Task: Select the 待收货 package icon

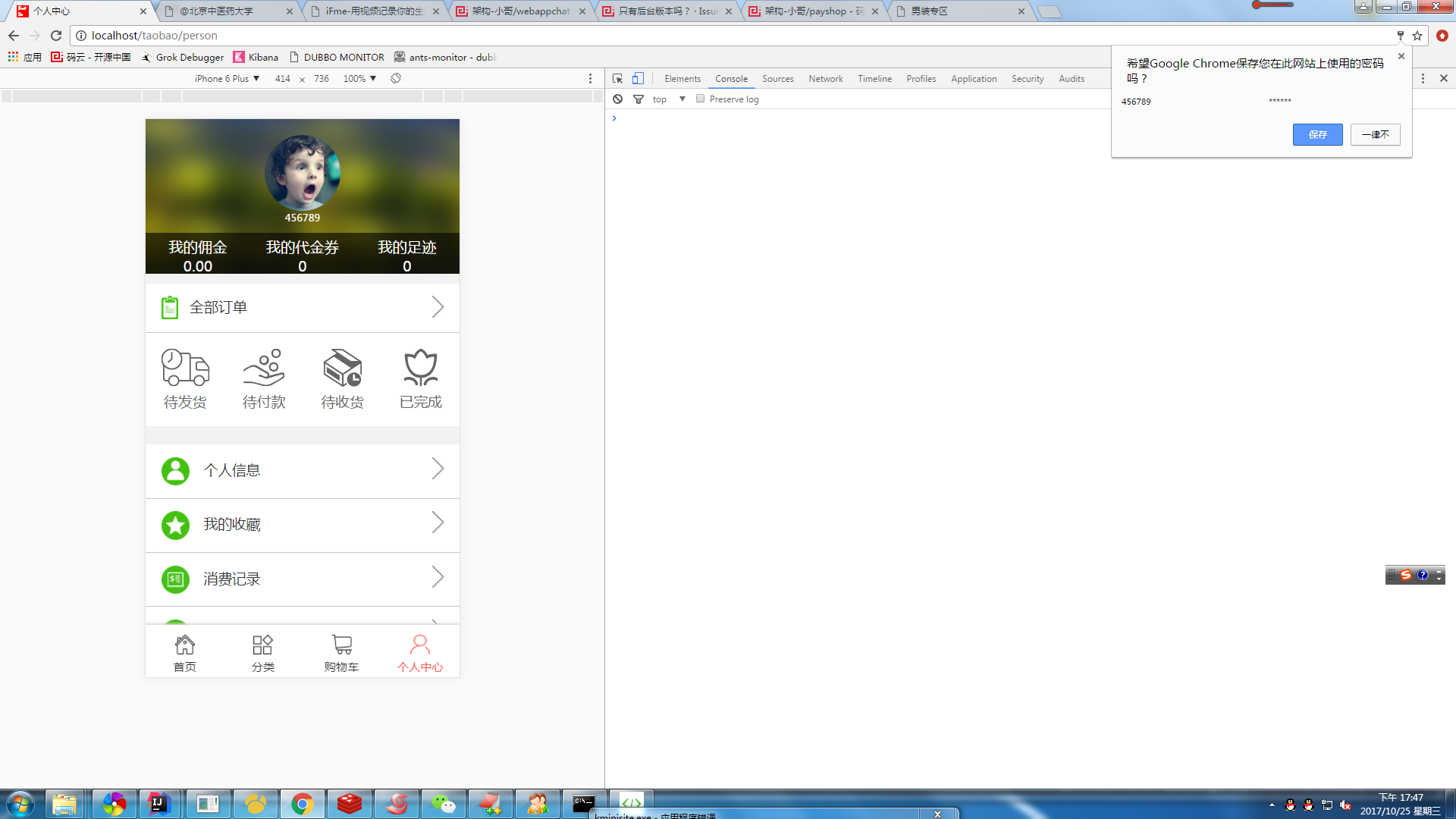Action: coord(342,368)
